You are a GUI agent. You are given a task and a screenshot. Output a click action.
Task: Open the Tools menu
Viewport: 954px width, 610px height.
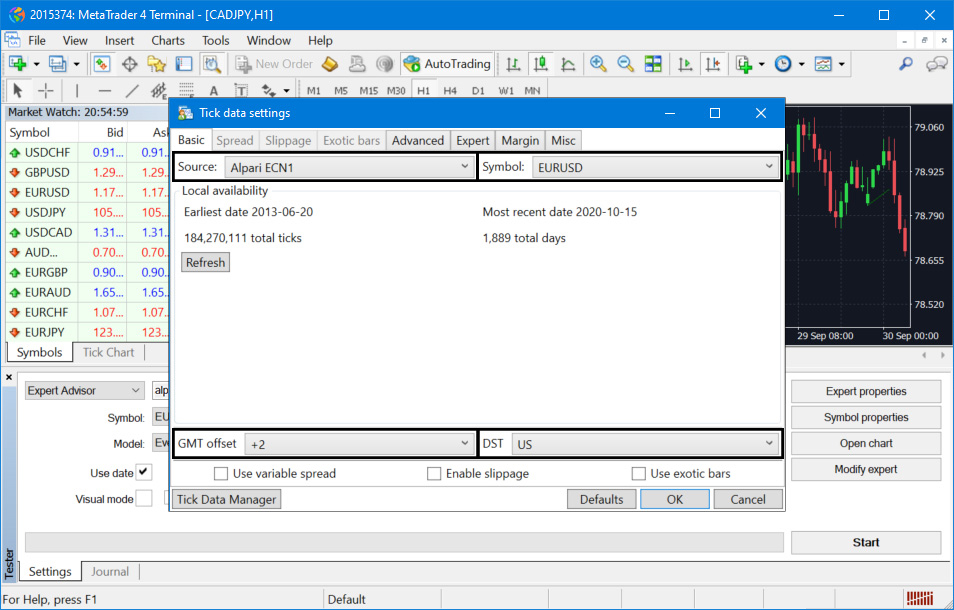tap(215, 41)
